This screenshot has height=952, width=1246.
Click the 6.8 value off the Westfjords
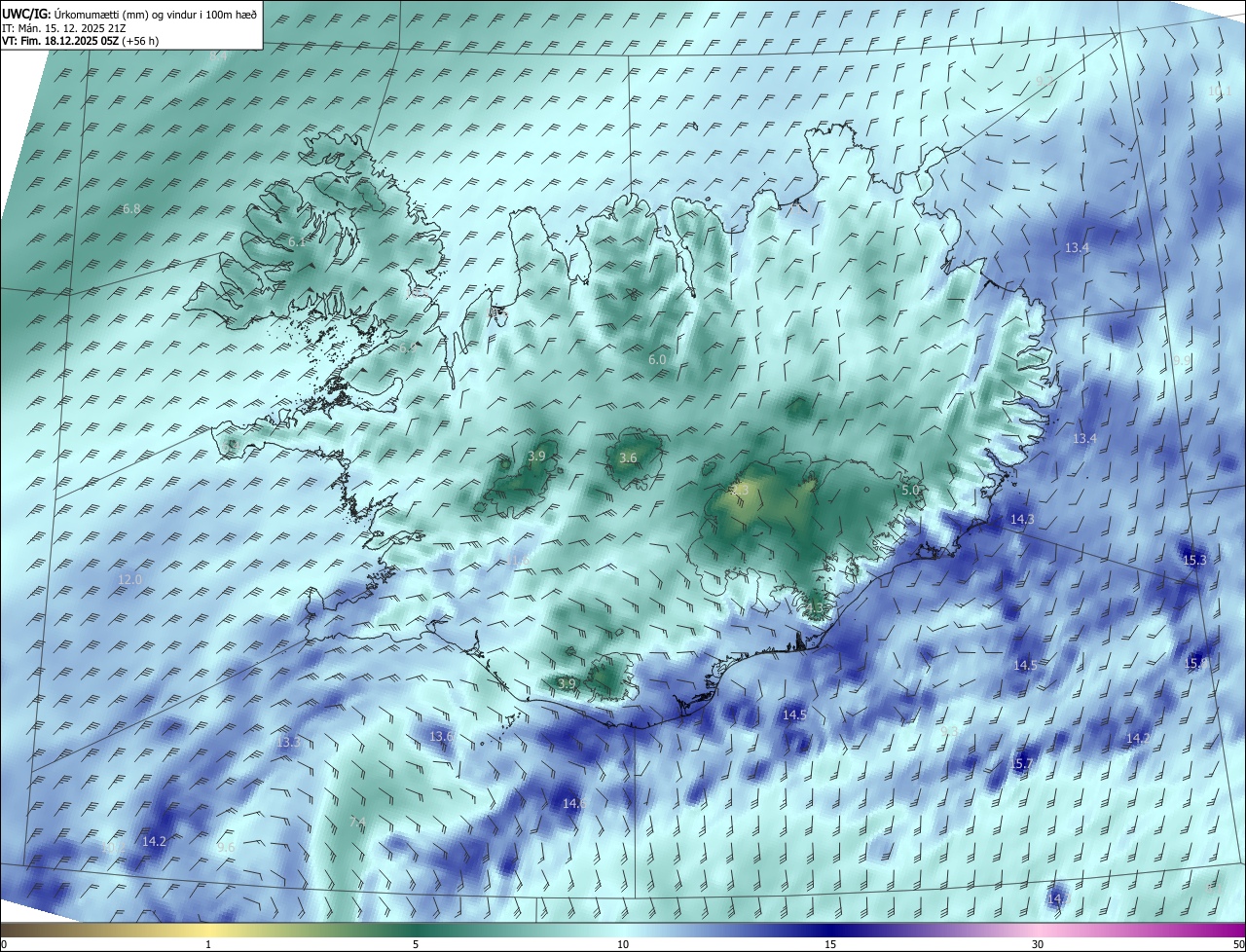pyautogui.click(x=132, y=208)
